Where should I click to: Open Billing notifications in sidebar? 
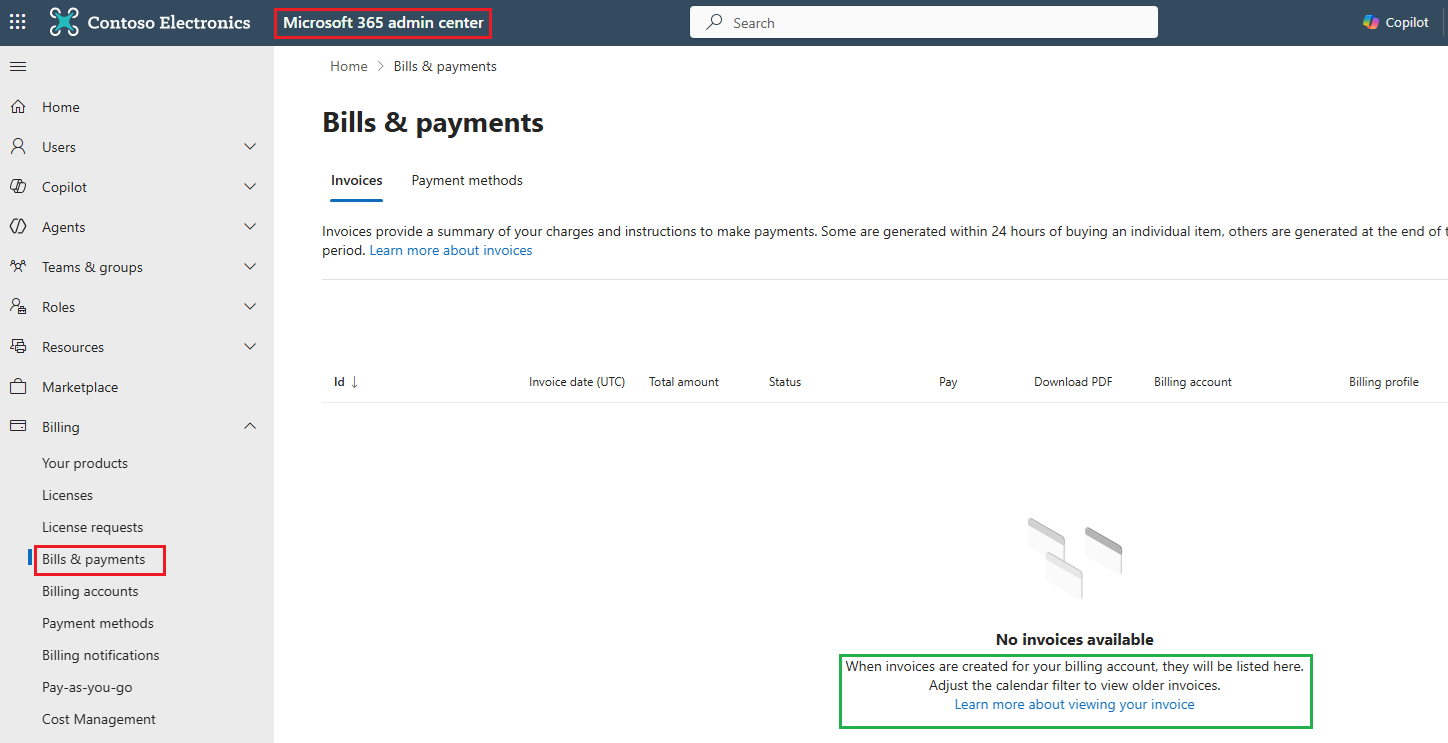click(101, 655)
